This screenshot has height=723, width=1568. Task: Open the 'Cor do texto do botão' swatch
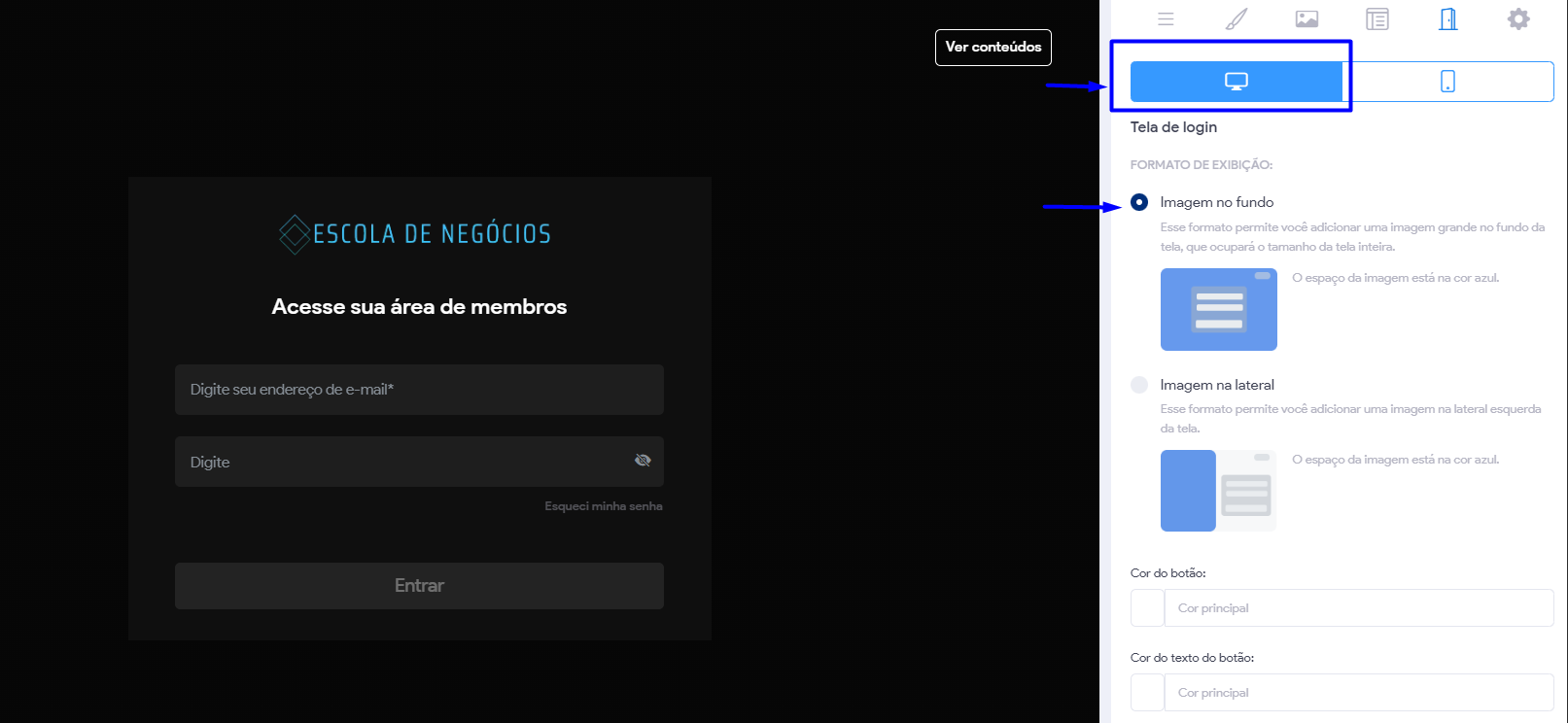click(1147, 693)
